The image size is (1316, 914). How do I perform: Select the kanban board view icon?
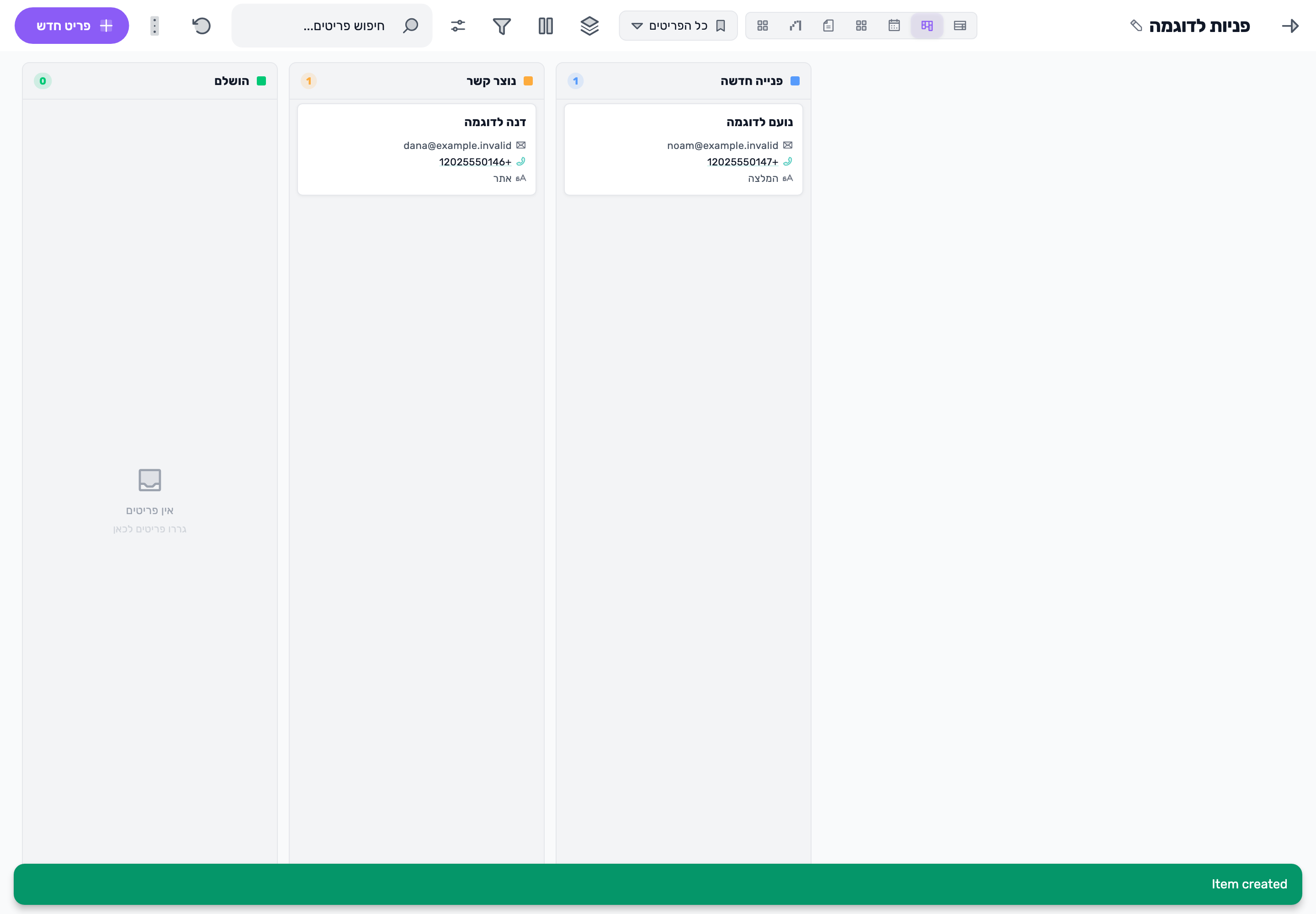(927, 26)
